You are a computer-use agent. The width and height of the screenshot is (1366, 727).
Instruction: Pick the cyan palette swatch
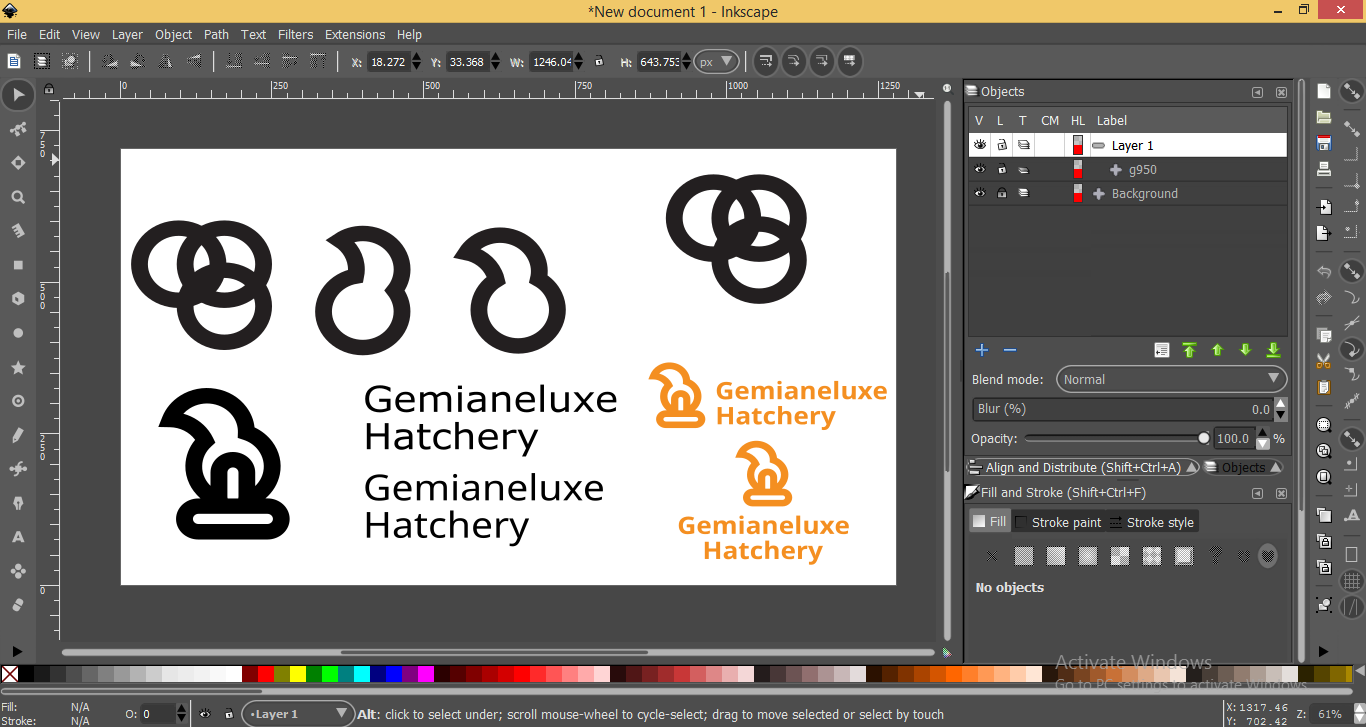point(362,674)
